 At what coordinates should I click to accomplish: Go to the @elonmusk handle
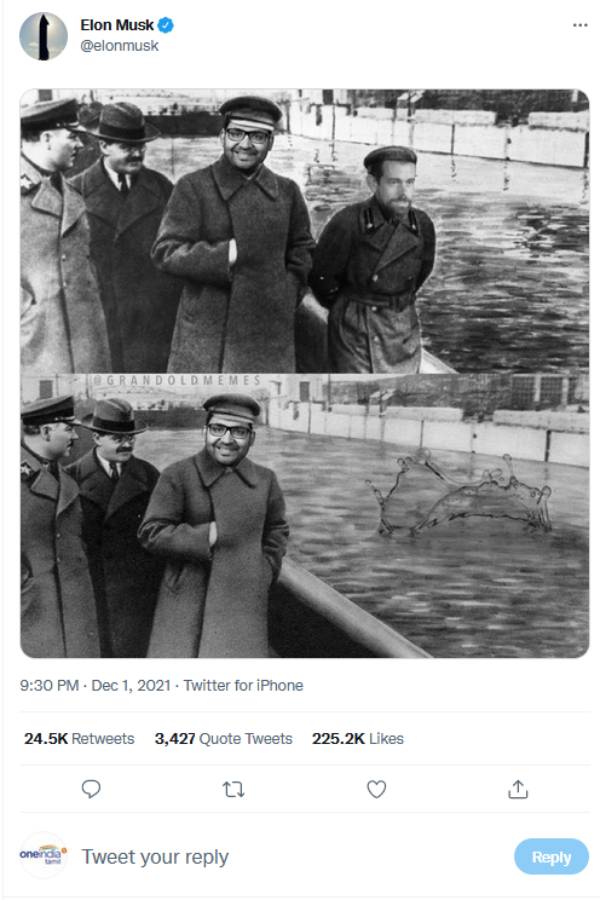click(x=119, y=46)
